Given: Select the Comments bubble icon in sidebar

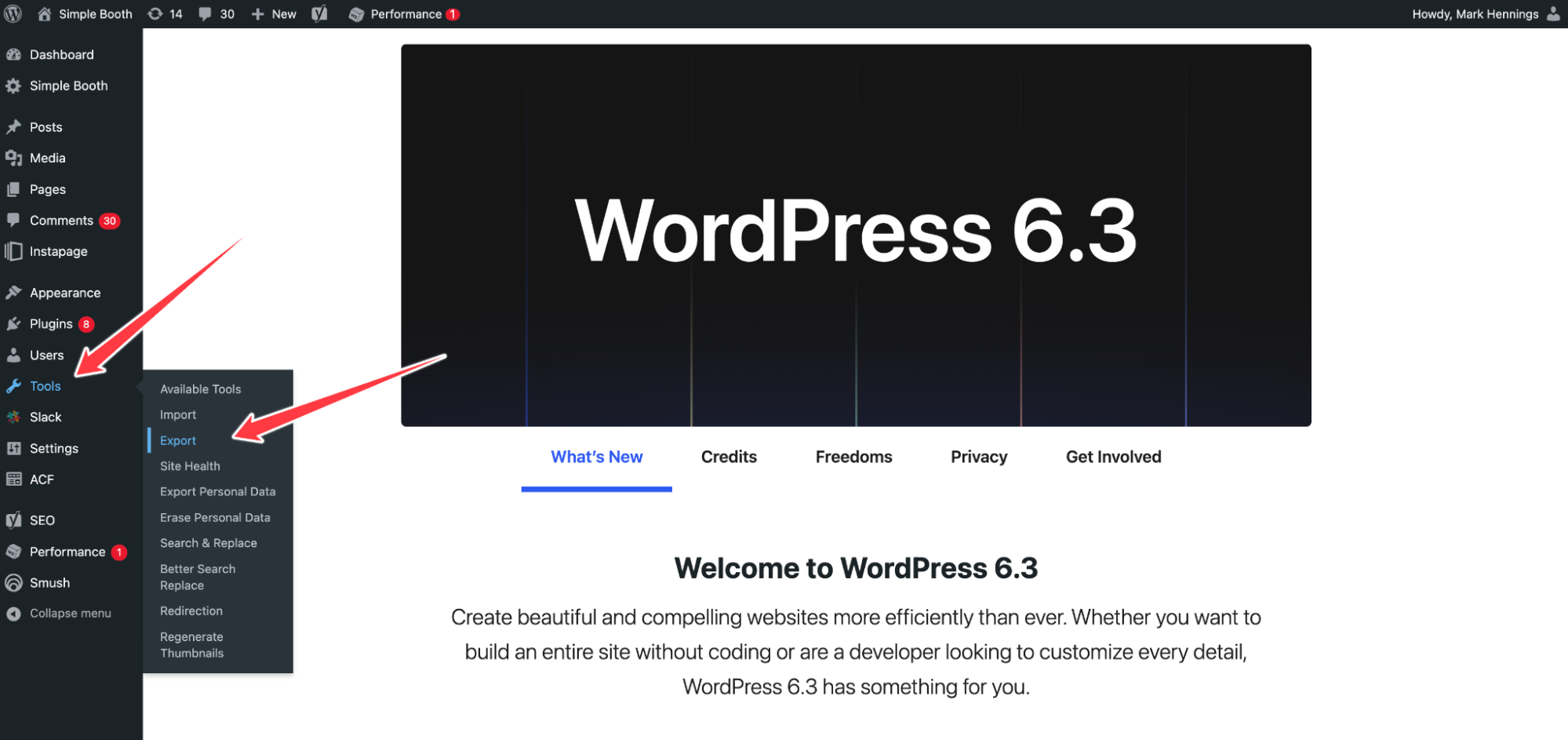Looking at the screenshot, I should coord(13,221).
